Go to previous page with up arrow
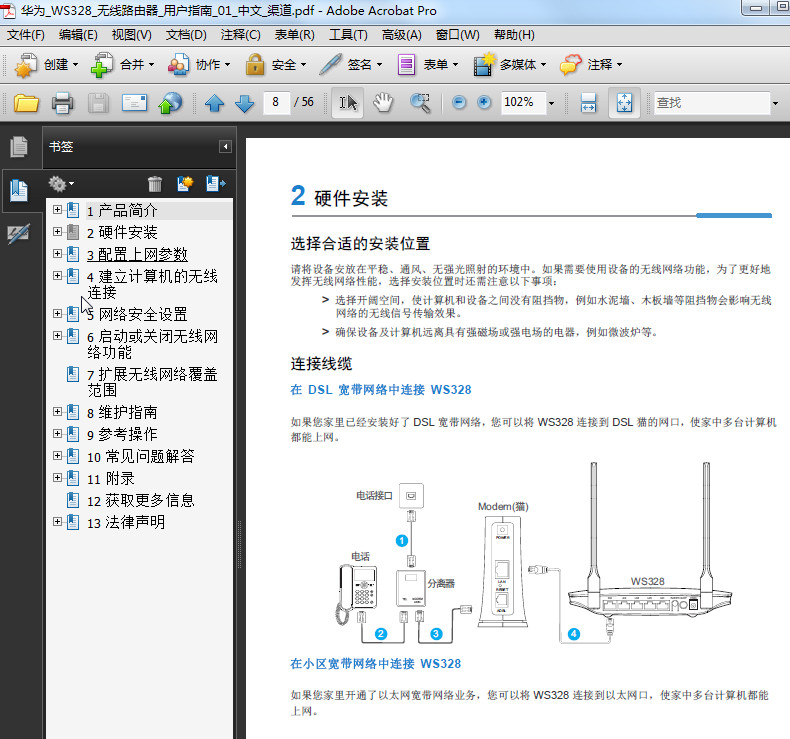This screenshot has width=790, height=739. click(x=215, y=103)
